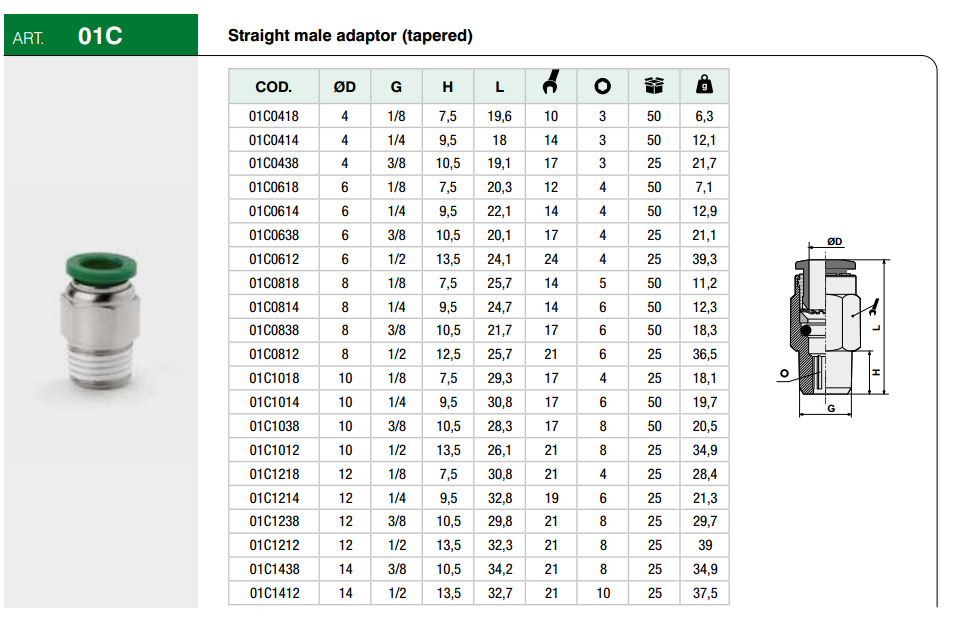Click the package box icon header
This screenshot has width=957, height=627.
click(654, 87)
